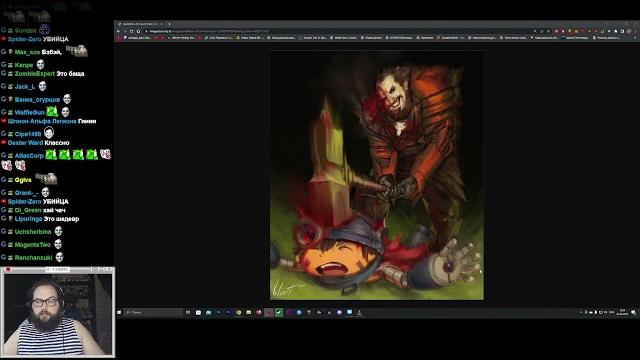Close the current browser tab
The width and height of the screenshot is (640, 360).
point(162,24)
